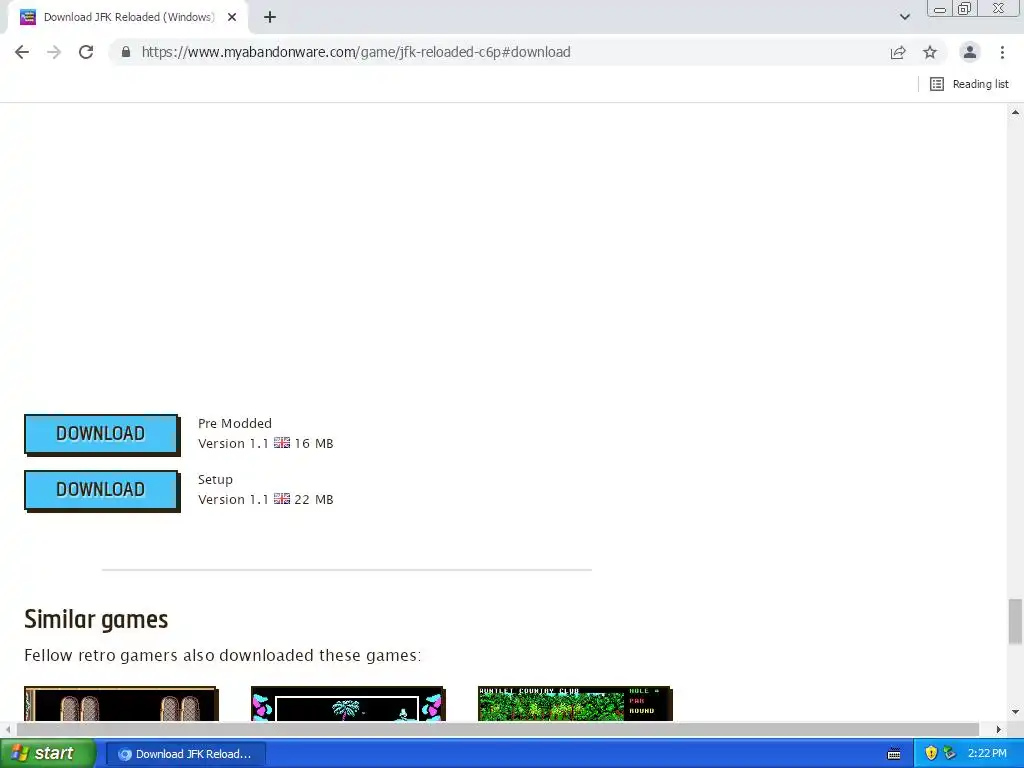Click UK flag beside 22 MB

coord(282,499)
